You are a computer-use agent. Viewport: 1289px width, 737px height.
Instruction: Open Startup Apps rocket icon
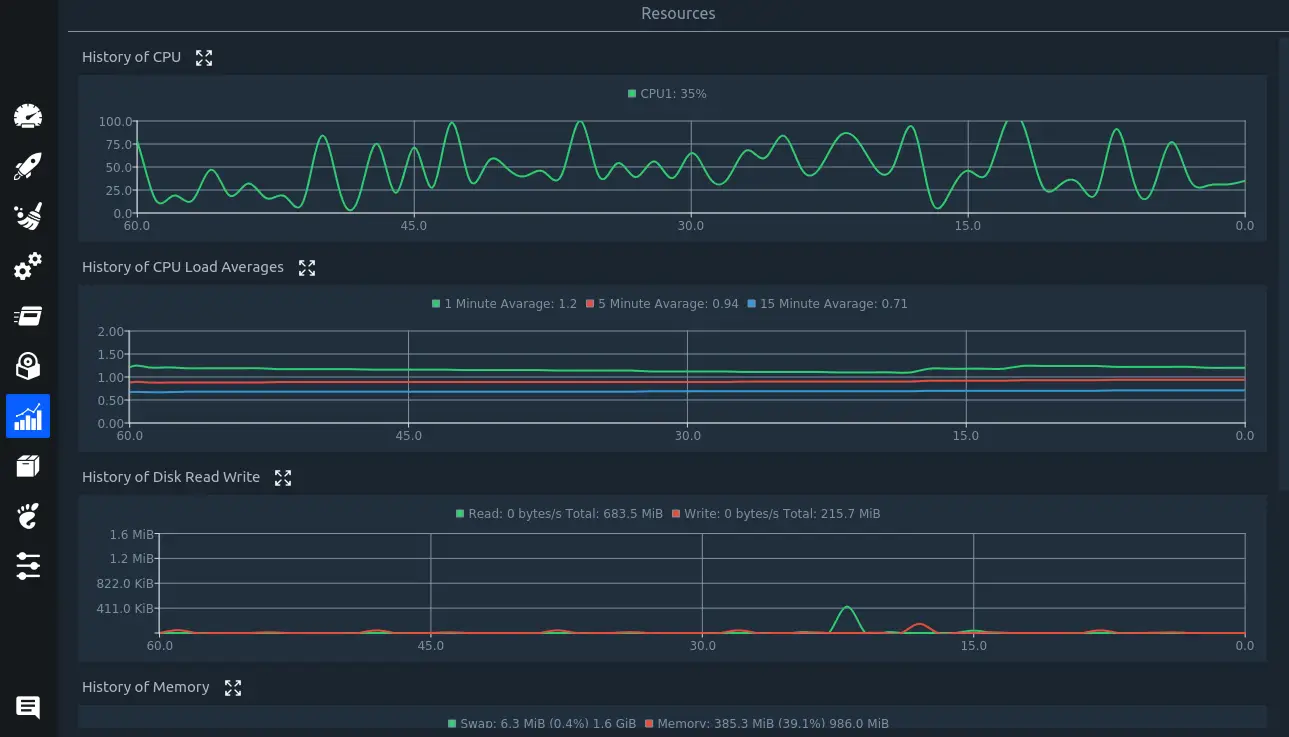click(28, 167)
